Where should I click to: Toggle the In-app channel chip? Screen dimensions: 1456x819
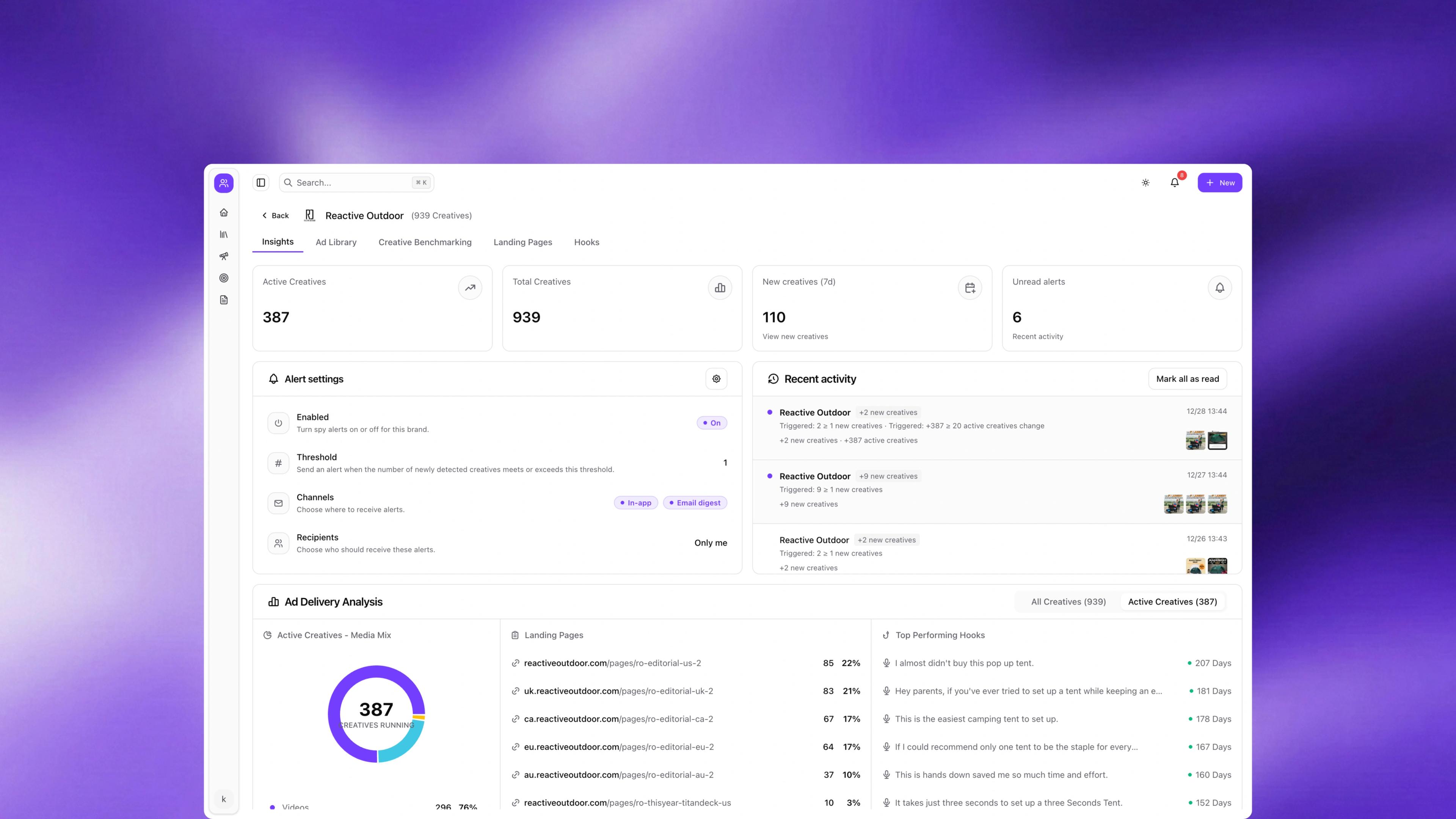636,502
